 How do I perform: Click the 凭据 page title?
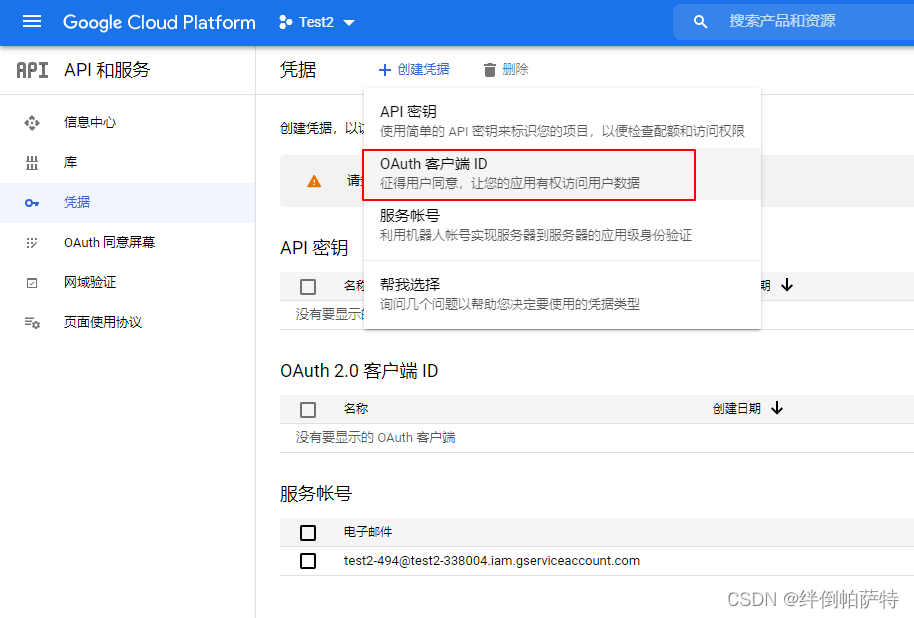pos(298,70)
